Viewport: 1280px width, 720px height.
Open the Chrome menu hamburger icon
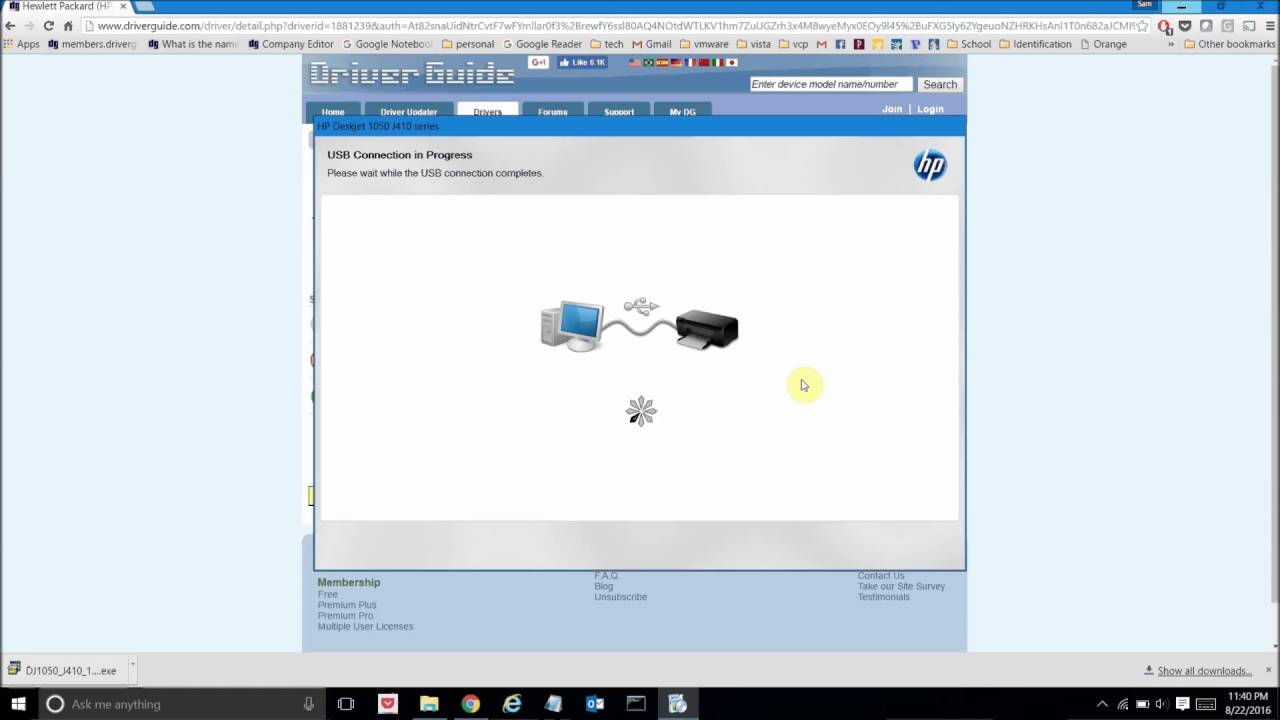[x=1269, y=26]
